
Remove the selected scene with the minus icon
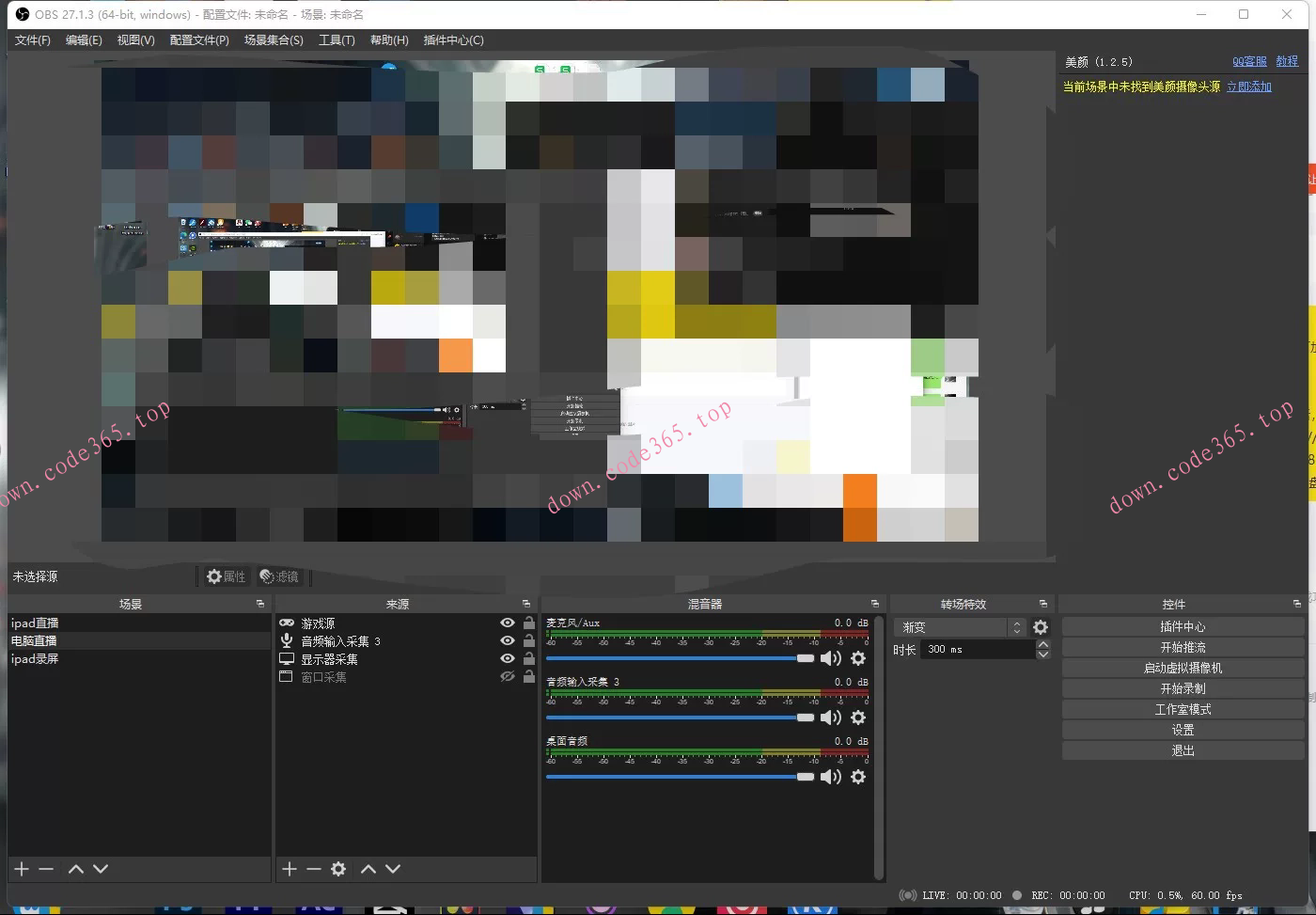46,869
